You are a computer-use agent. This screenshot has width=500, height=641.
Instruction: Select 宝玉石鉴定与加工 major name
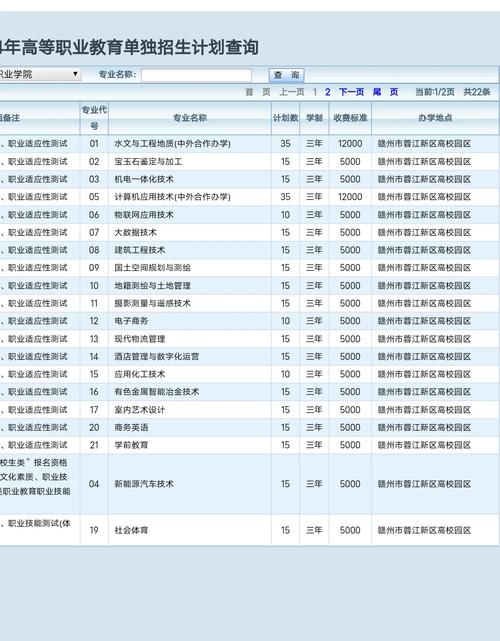(148, 161)
